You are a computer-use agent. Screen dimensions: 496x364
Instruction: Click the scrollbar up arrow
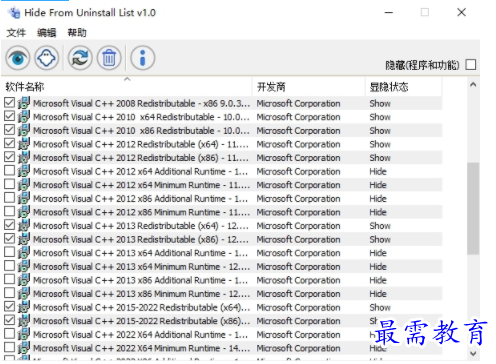coord(473,85)
